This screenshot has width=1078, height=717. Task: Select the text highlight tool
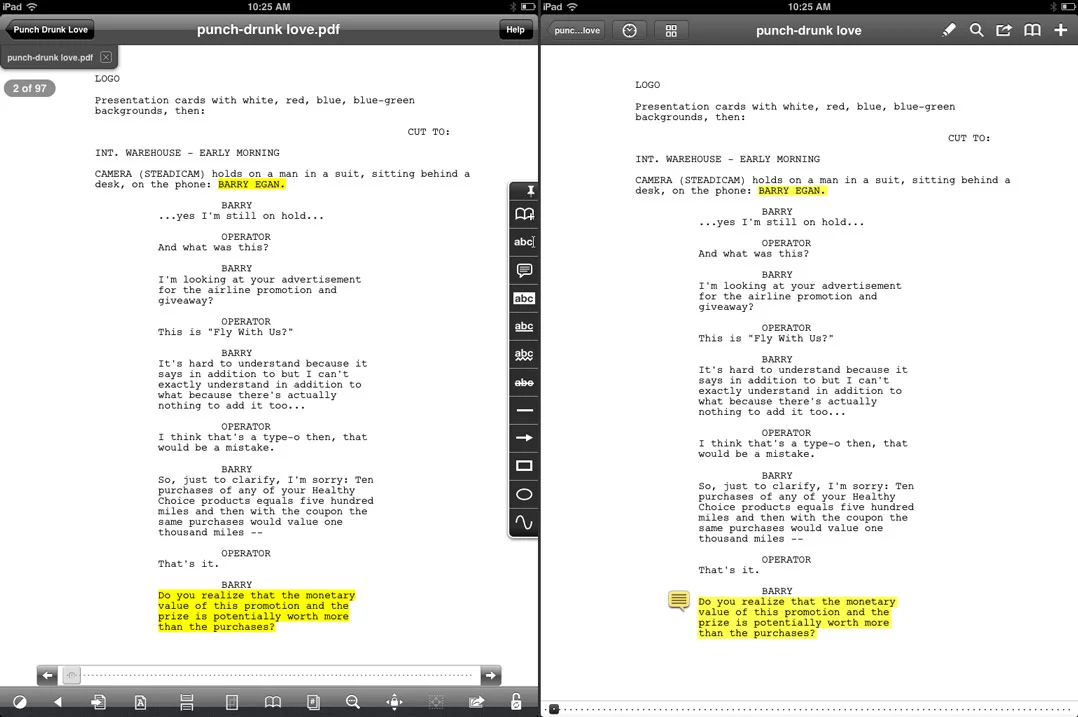click(524, 298)
